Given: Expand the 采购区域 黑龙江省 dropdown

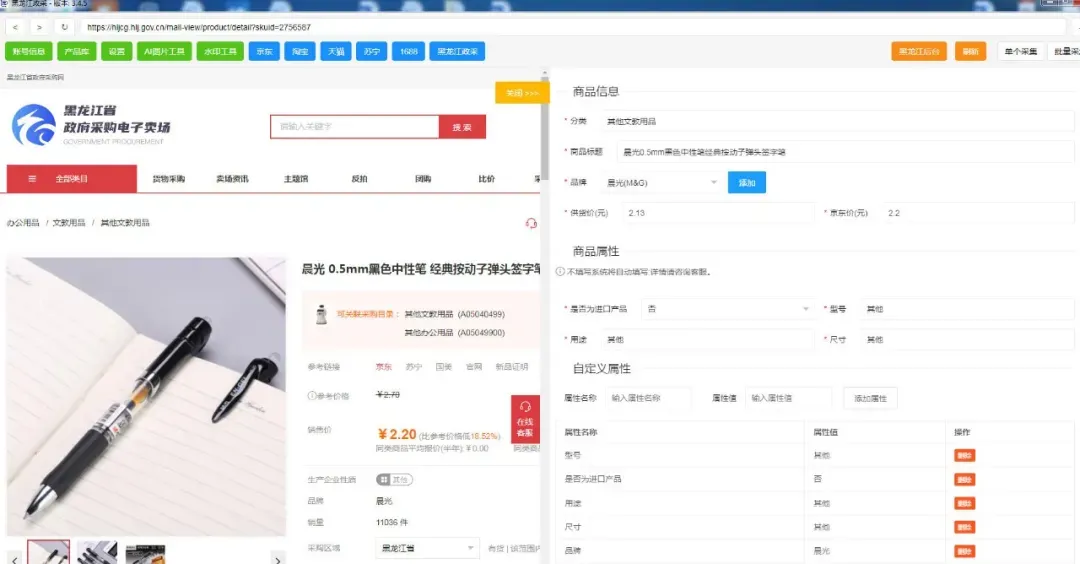Looking at the screenshot, I should 426,548.
